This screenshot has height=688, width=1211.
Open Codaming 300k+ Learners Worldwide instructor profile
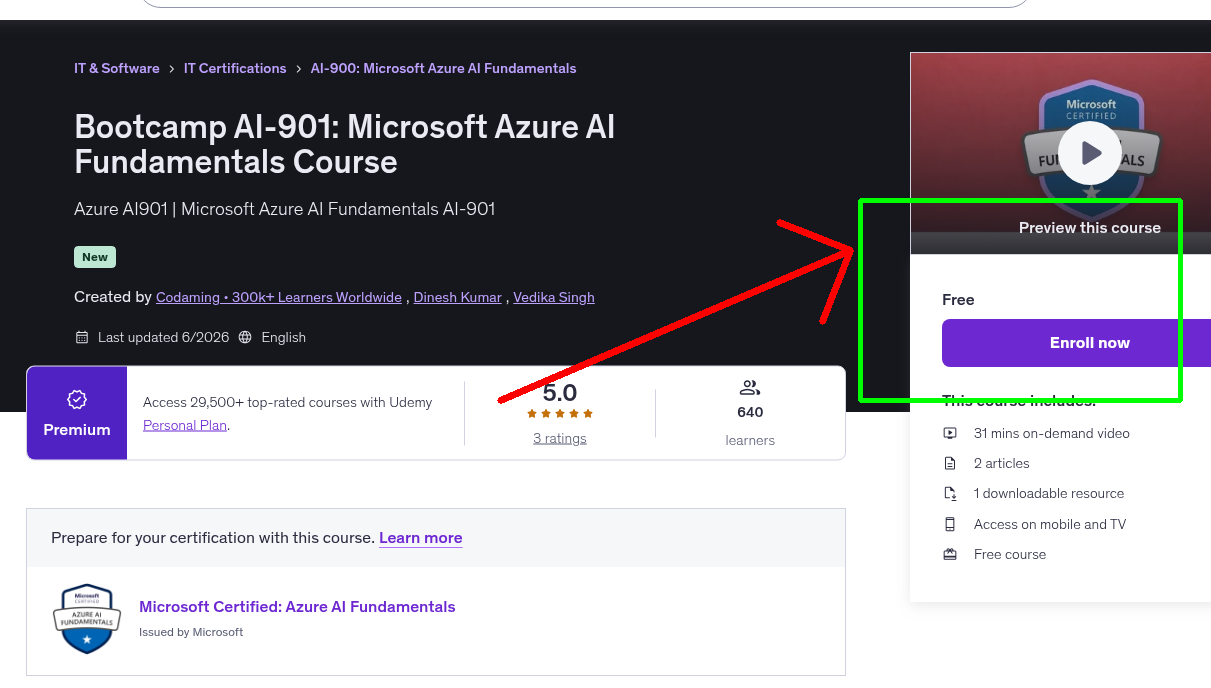point(279,297)
